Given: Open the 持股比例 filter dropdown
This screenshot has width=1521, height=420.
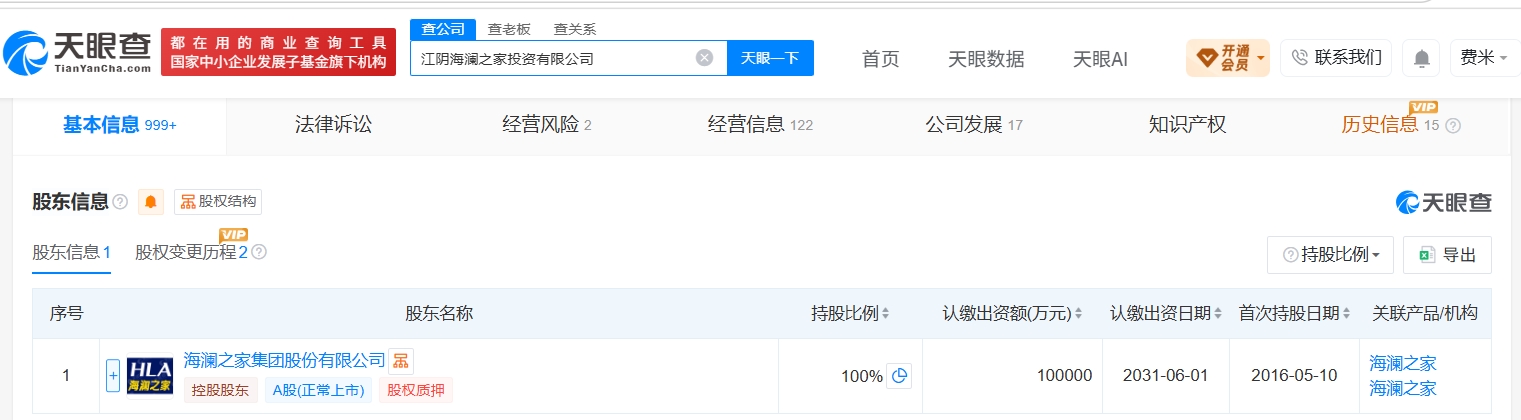Looking at the screenshot, I should click(1330, 255).
